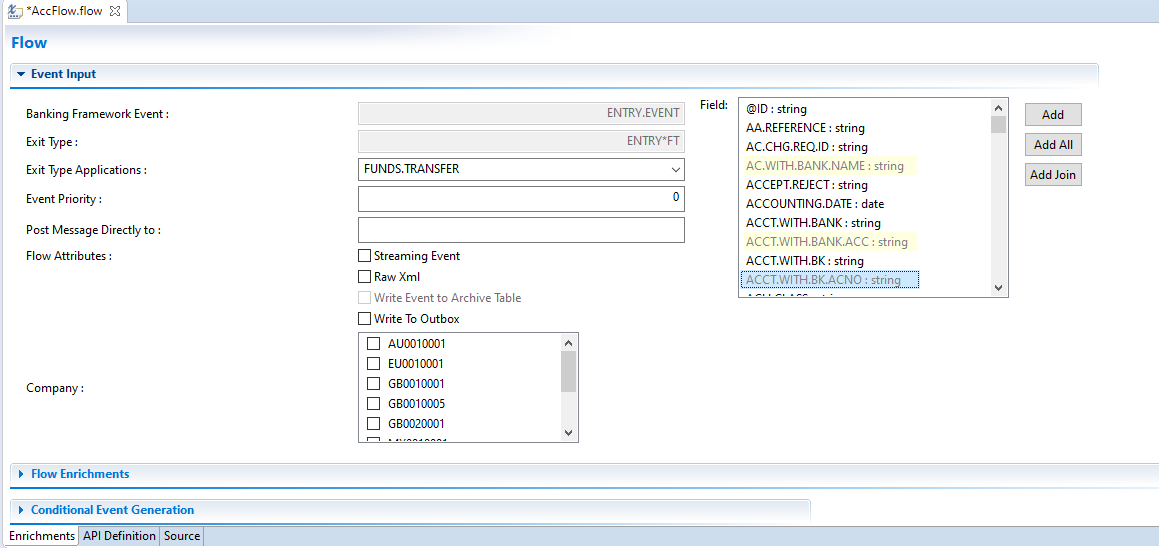The image size is (1159, 548).
Task: Select ACCOUNTING.DATE field in list
Action: pos(815,204)
